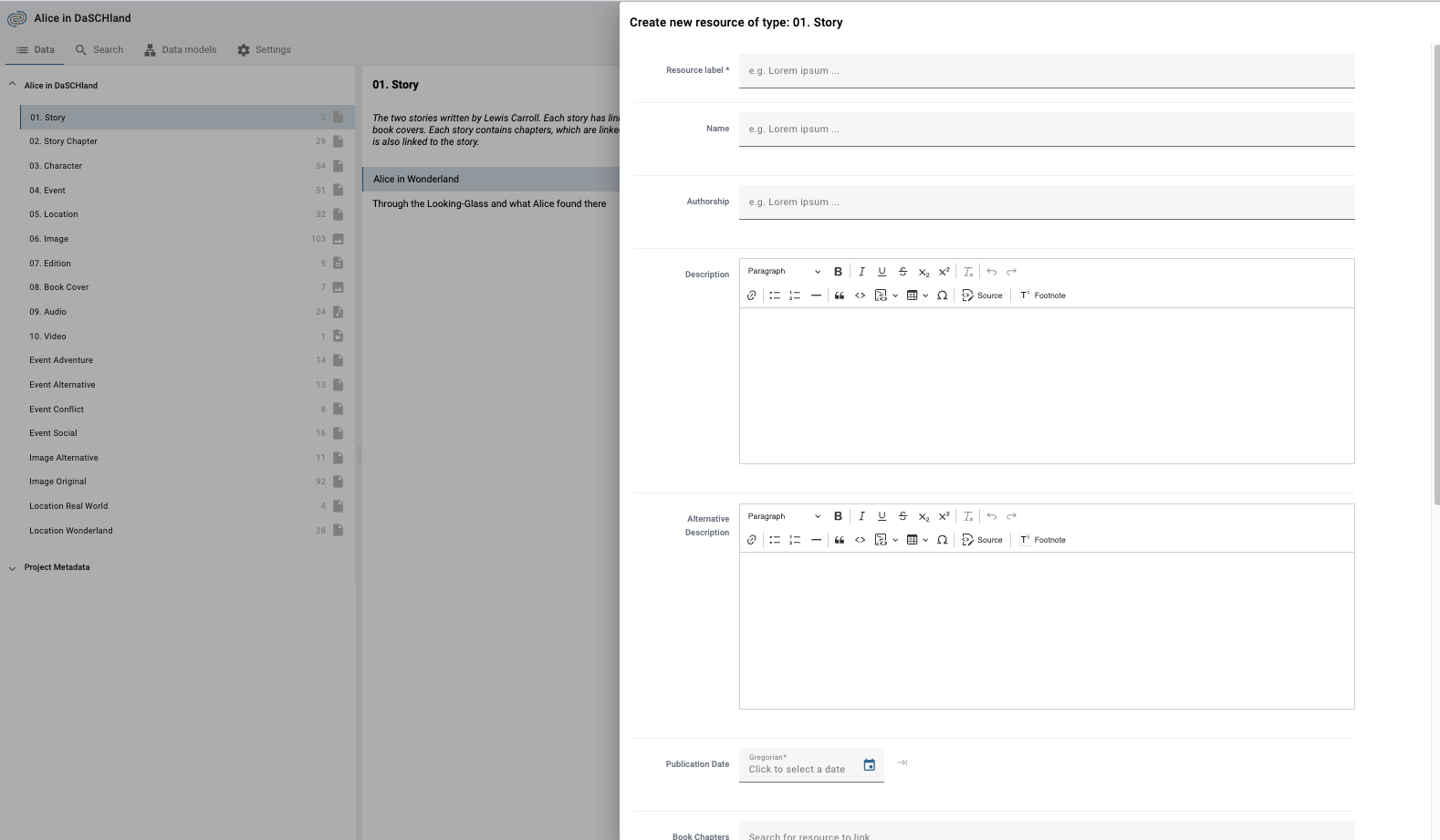Focus the Authorship input field
The image size is (1440, 840).
(1047, 202)
